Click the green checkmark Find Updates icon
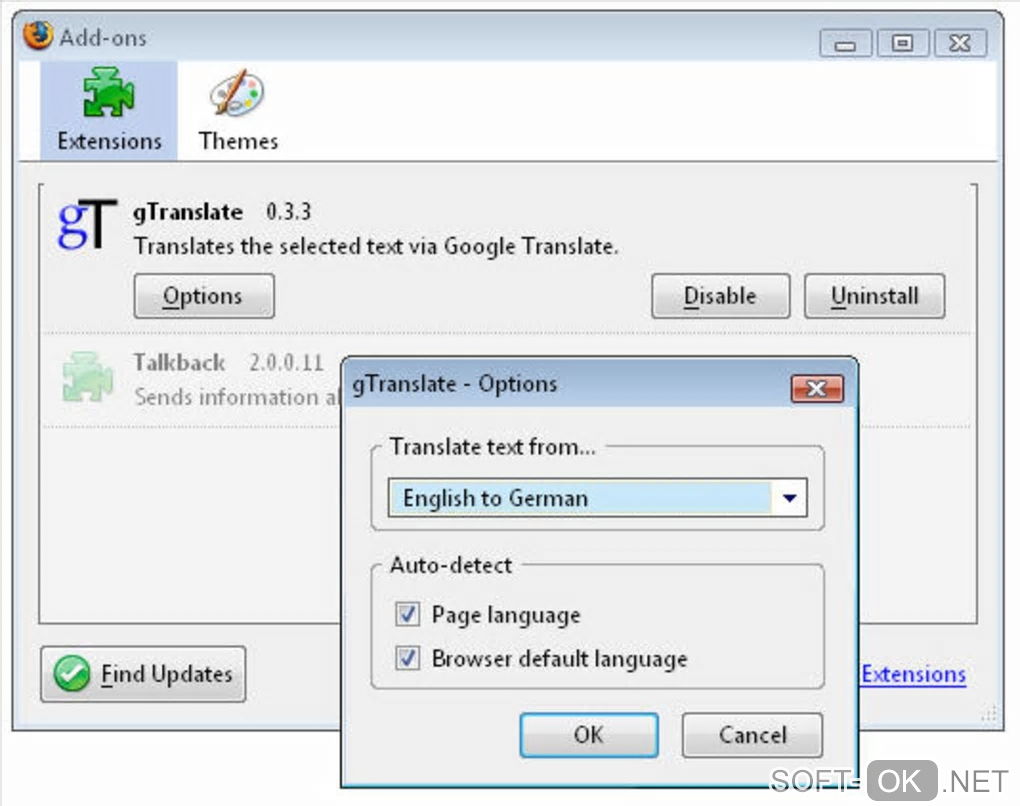The image size is (1020, 806). pos(72,674)
